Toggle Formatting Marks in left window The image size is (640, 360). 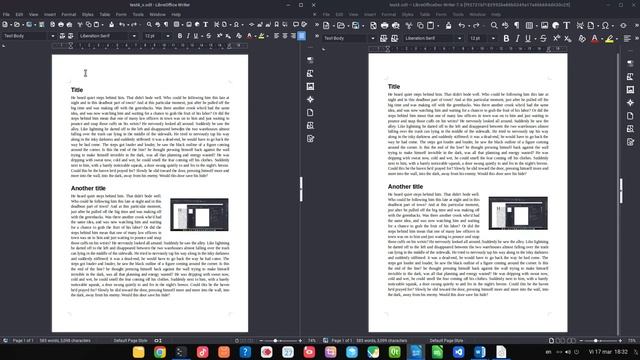click(x=166, y=24)
